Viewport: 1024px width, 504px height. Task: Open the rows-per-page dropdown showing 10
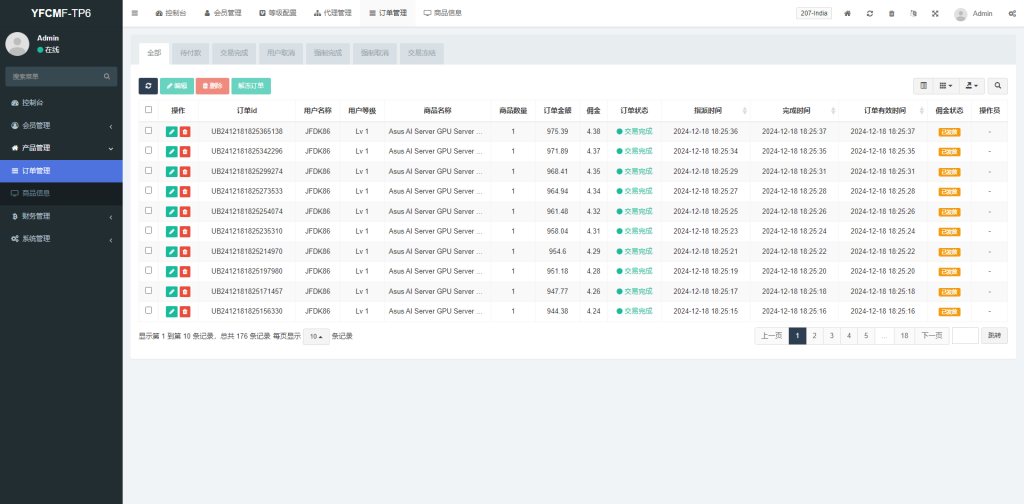(315, 336)
